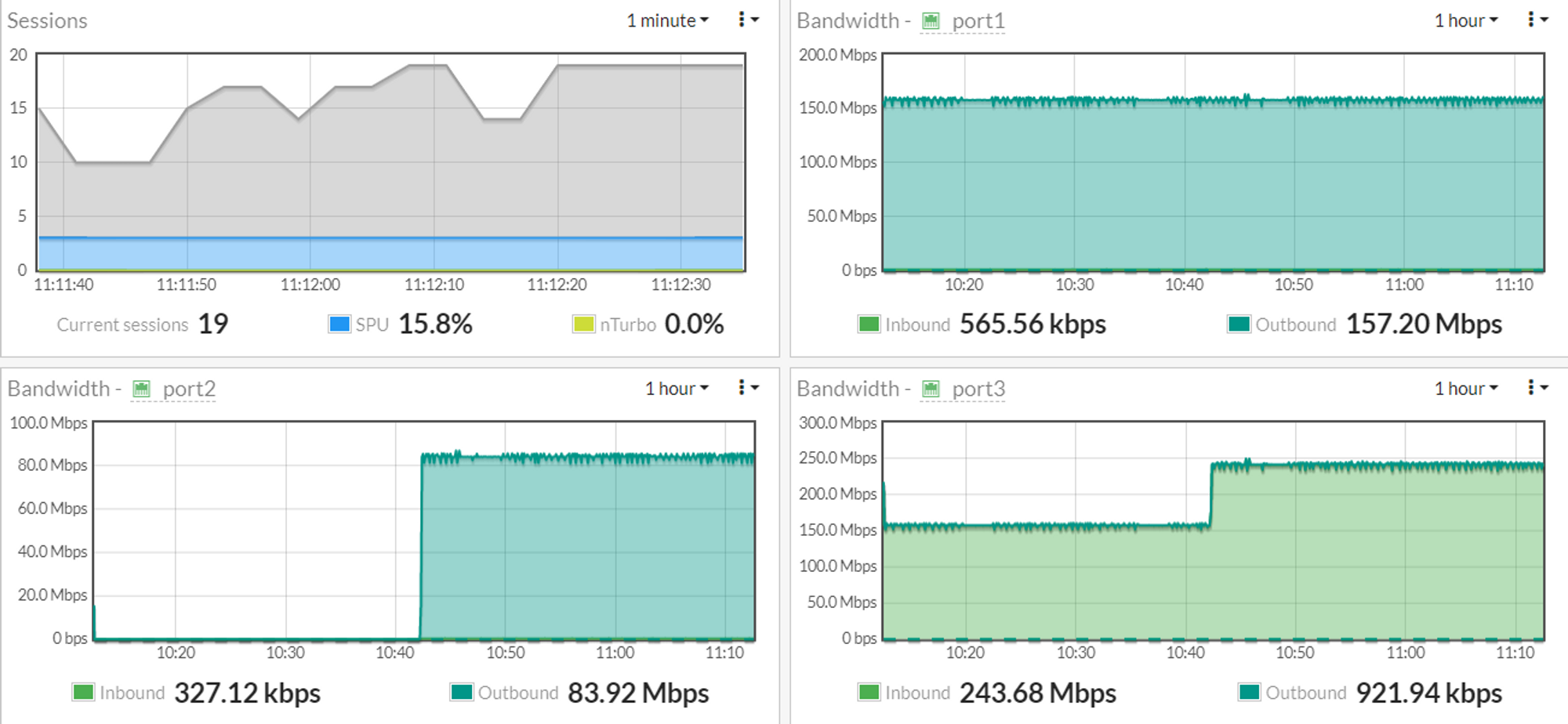
Task: Expand port2 1 hour time range dropdown
Action: click(x=676, y=388)
